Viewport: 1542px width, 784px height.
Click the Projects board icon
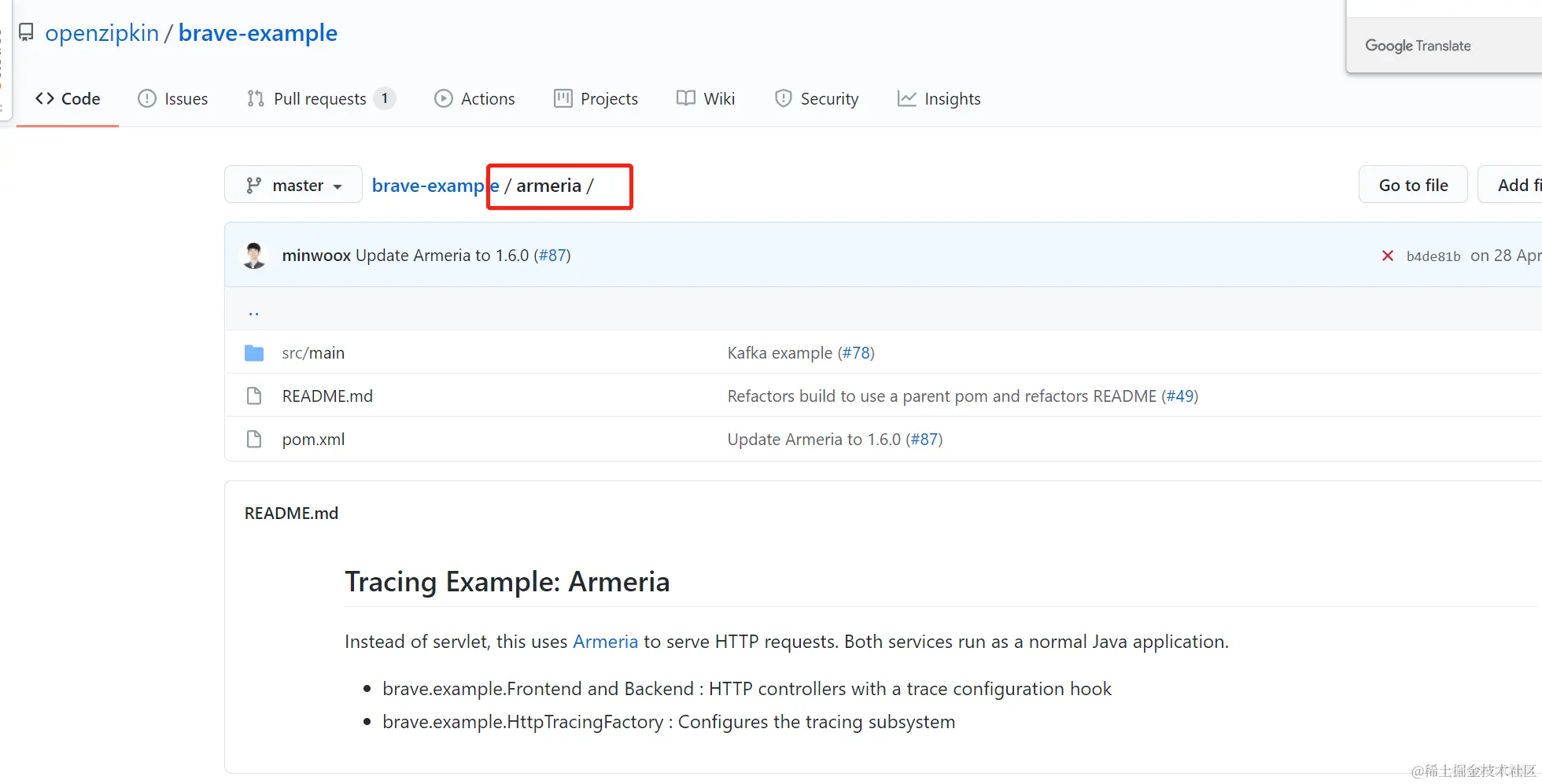(563, 98)
